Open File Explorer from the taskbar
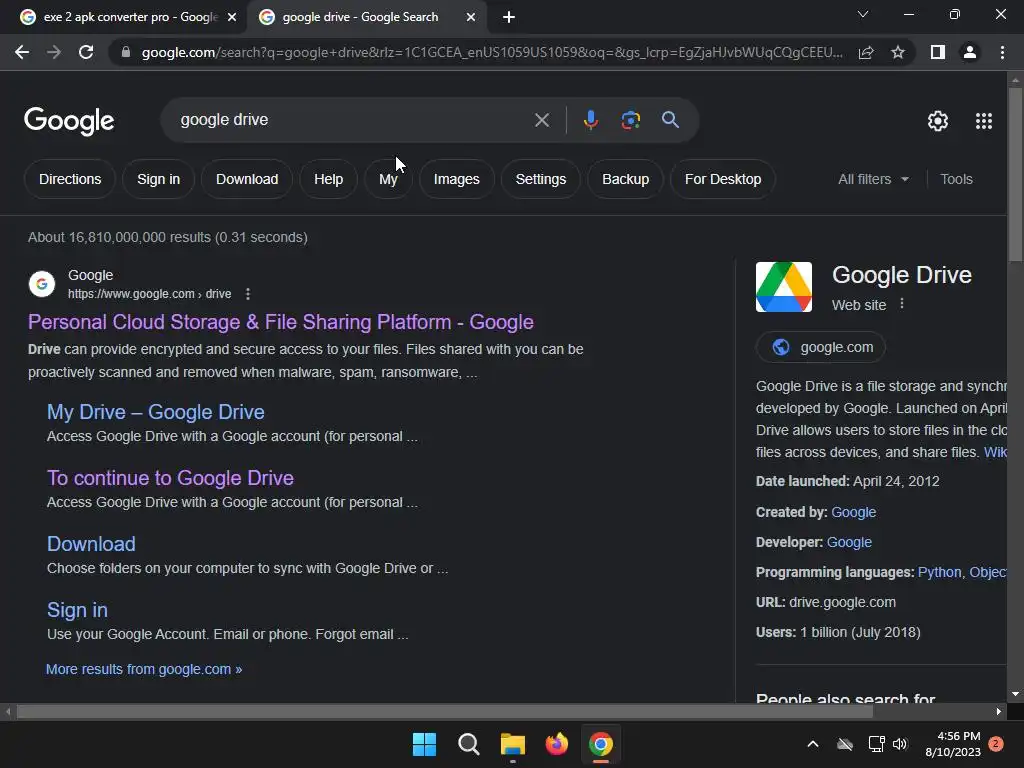This screenshot has width=1024, height=768. pos(513,744)
